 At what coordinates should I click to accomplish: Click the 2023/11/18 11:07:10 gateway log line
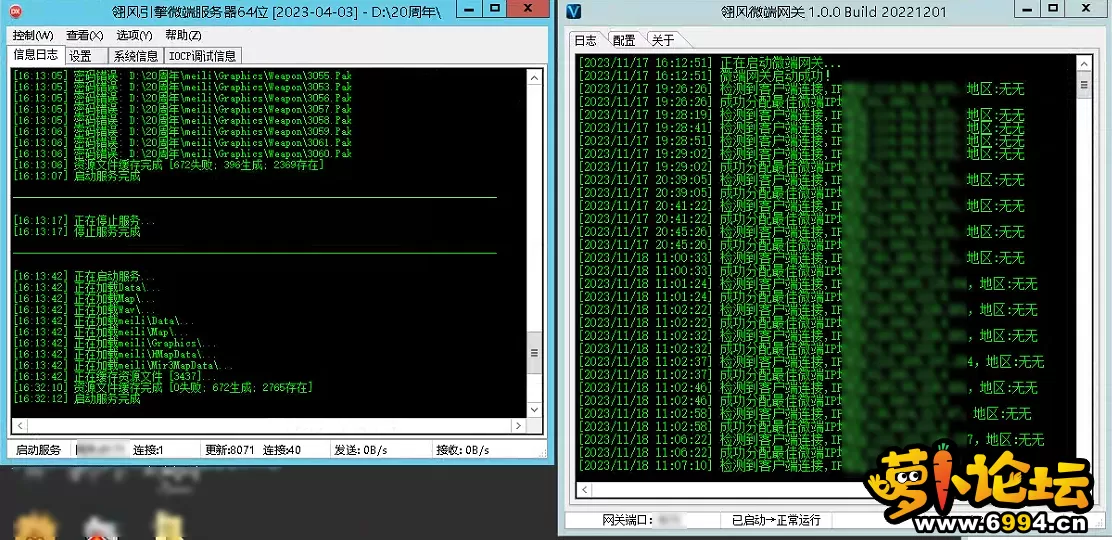pos(709,465)
